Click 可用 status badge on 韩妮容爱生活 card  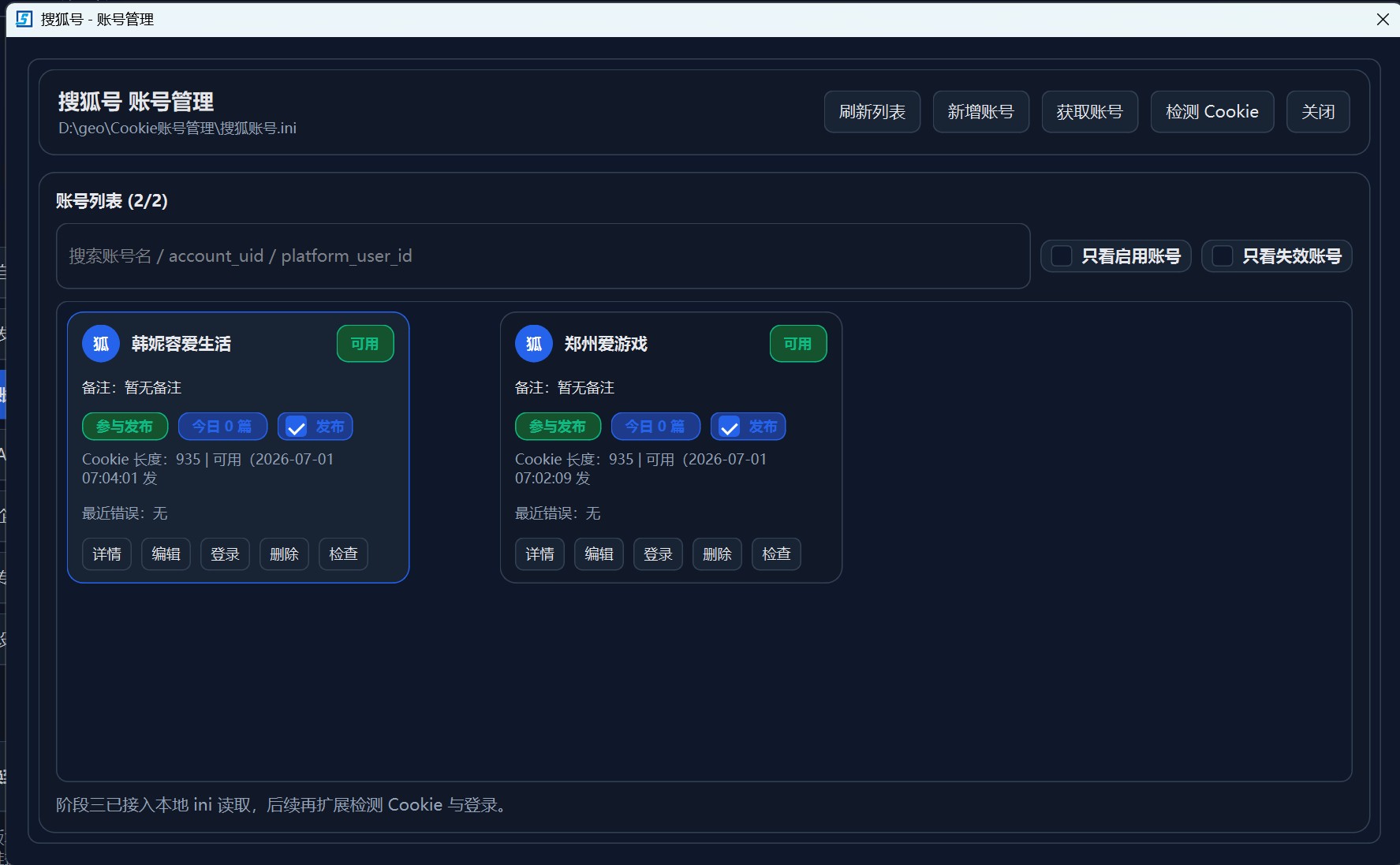tap(365, 344)
